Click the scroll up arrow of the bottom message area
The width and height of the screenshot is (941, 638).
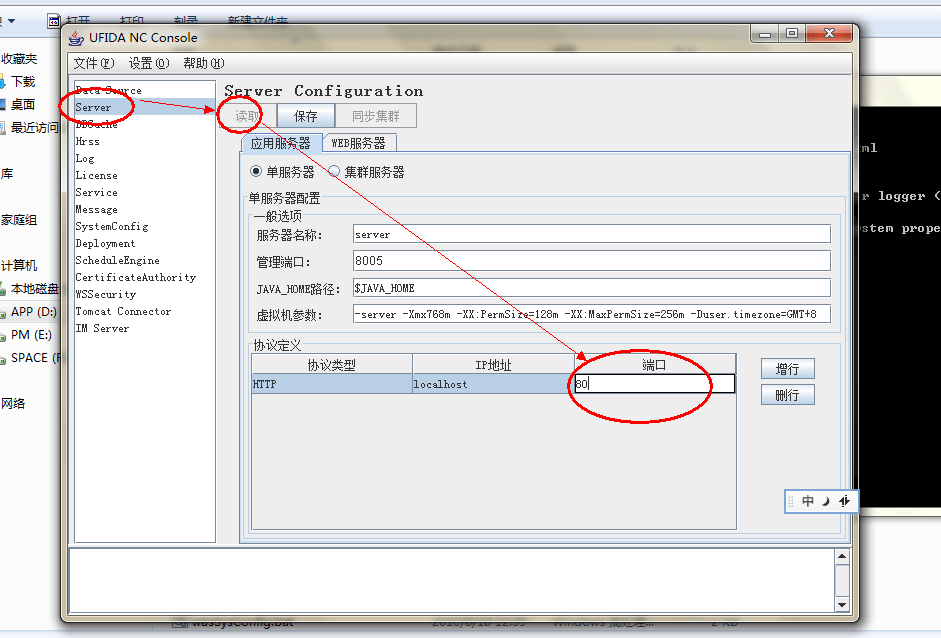(842, 556)
